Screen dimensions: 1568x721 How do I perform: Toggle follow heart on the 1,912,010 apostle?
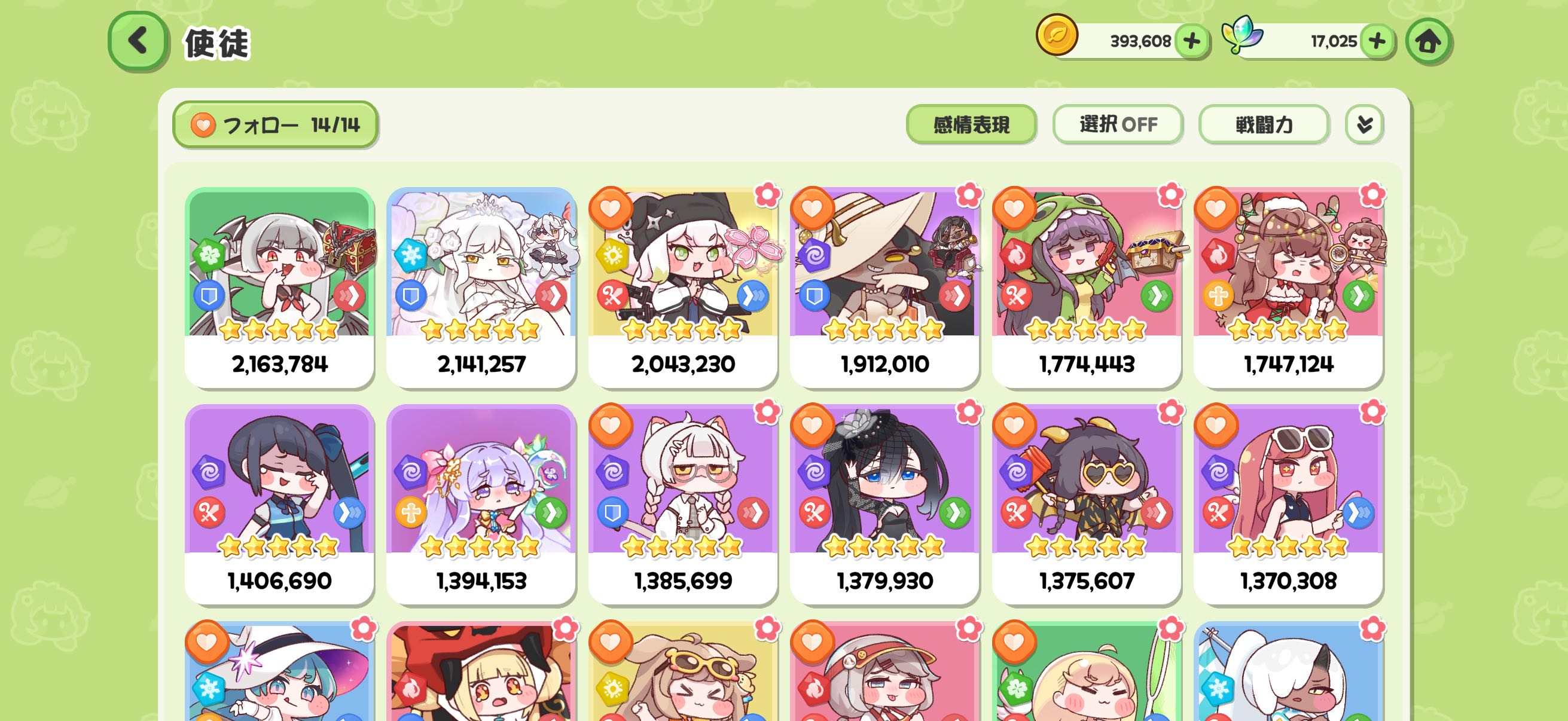[x=812, y=208]
